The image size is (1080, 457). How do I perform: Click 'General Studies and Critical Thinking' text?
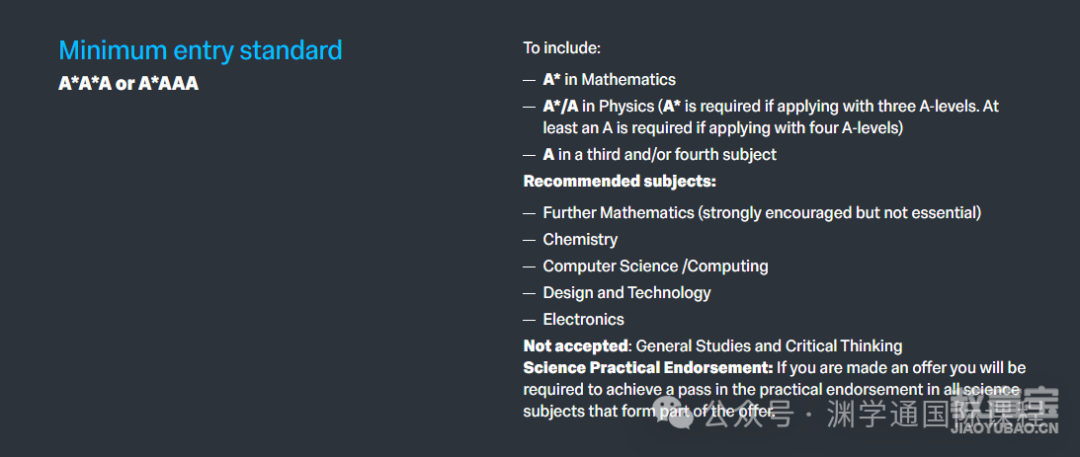(x=769, y=346)
